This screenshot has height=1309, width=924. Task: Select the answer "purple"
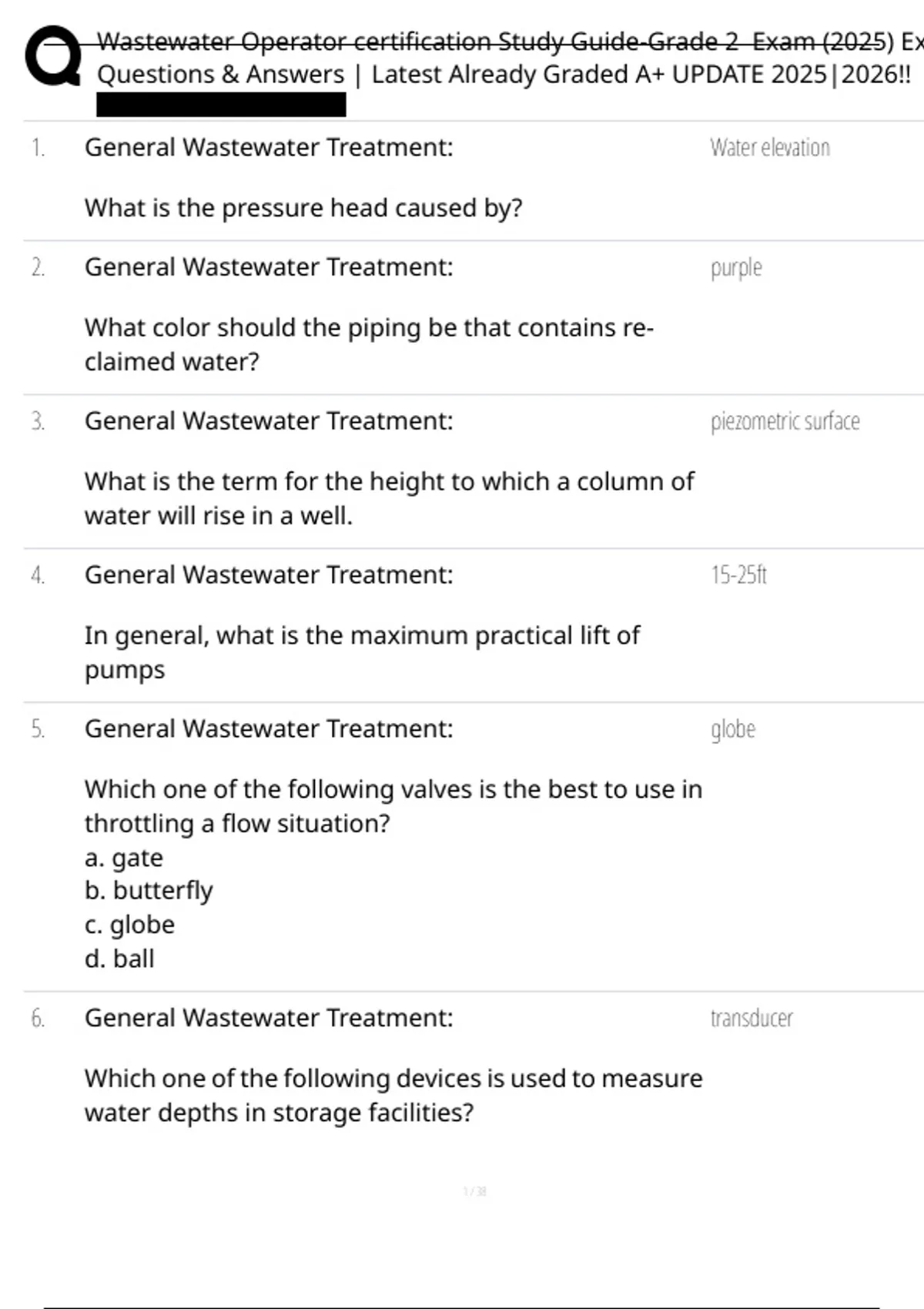pos(736,268)
